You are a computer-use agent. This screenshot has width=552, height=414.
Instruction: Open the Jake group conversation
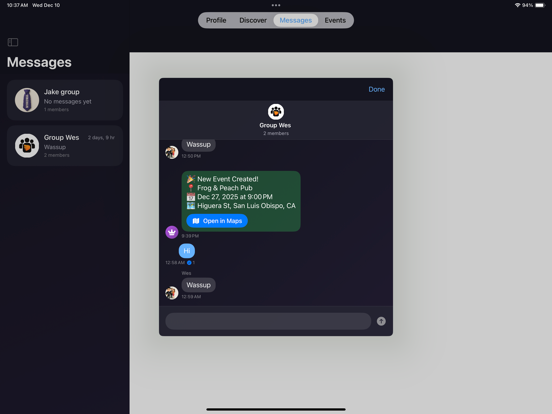tap(65, 100)
